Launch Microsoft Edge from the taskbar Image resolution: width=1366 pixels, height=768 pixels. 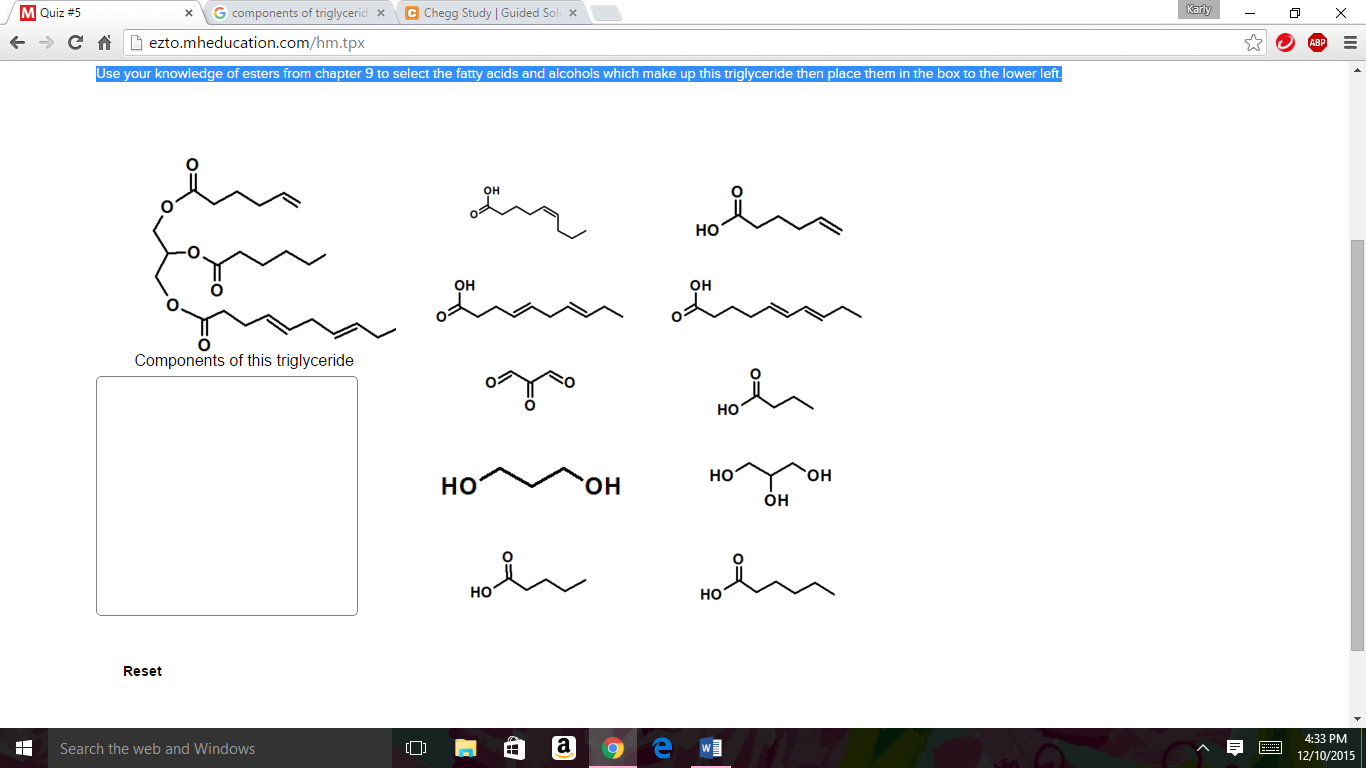(663, 747)
